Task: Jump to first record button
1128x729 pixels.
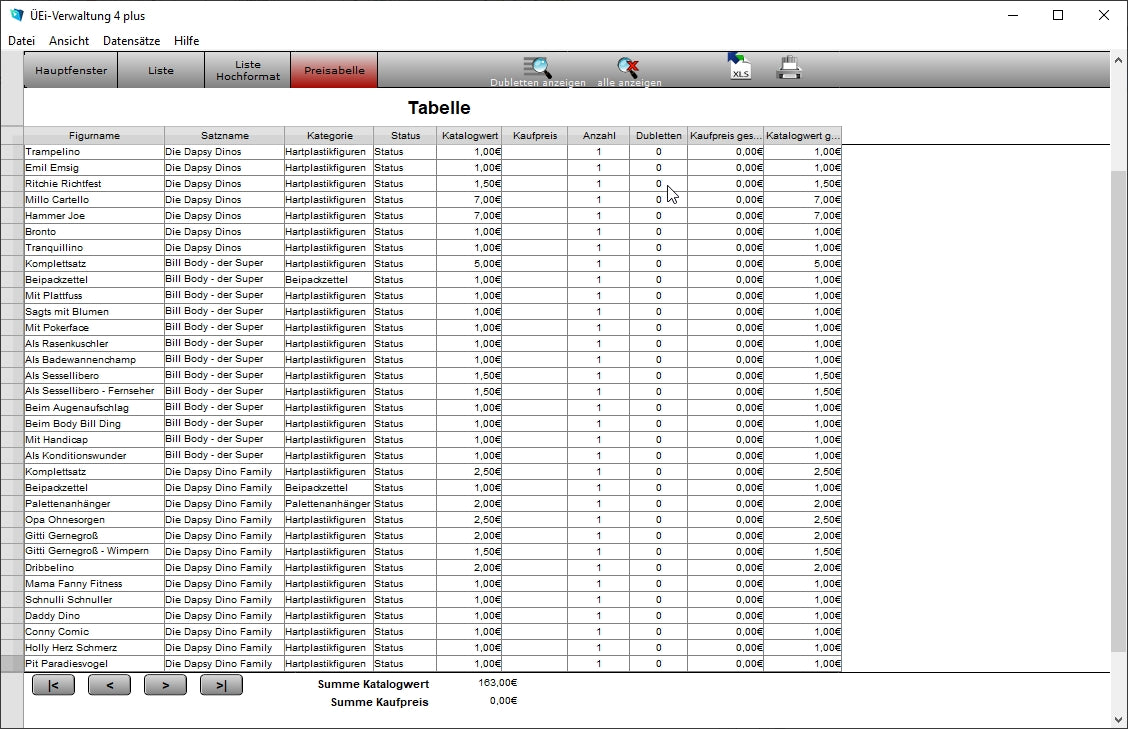Action: click(53, 685)
